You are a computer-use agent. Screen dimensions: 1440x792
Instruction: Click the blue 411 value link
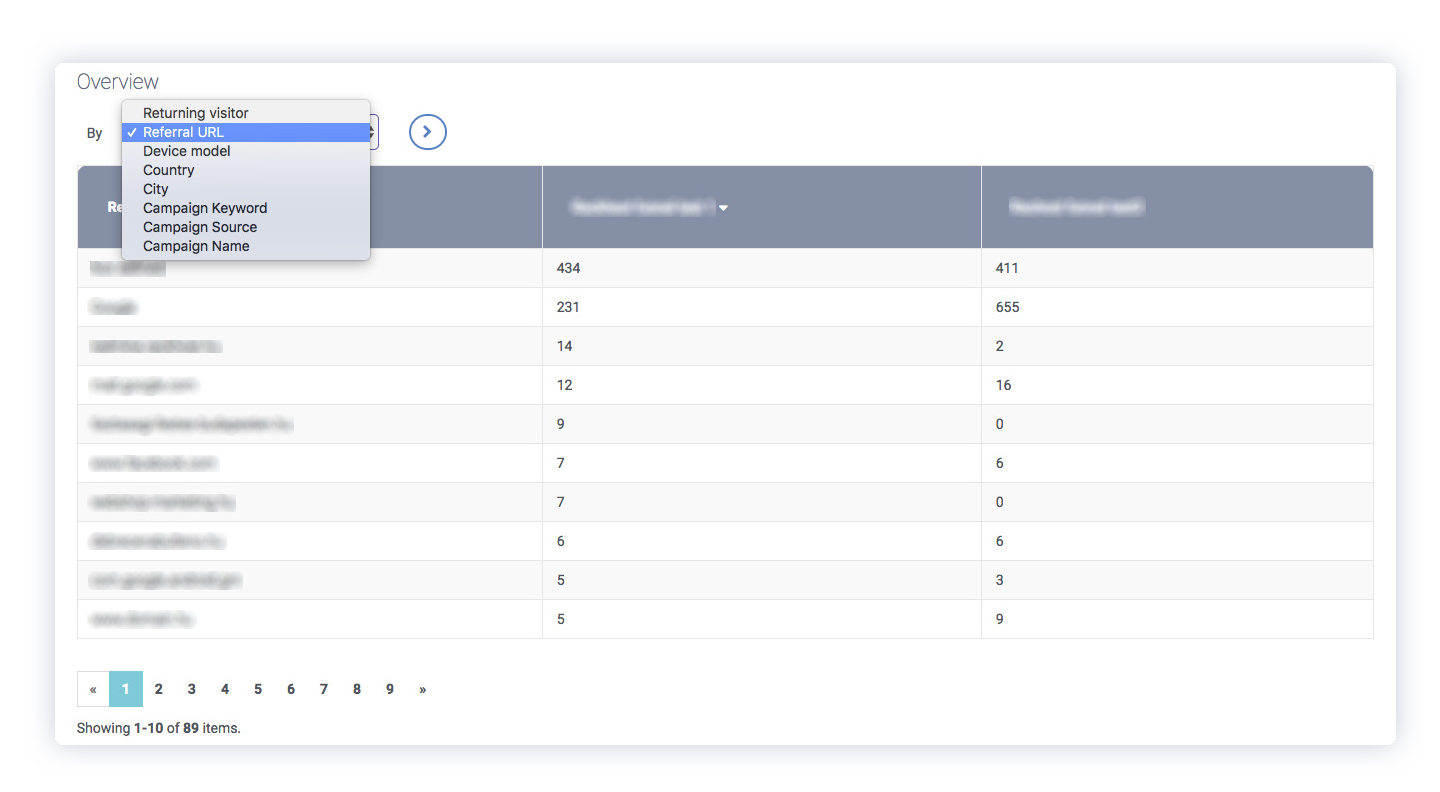[x=1006, y=267]
